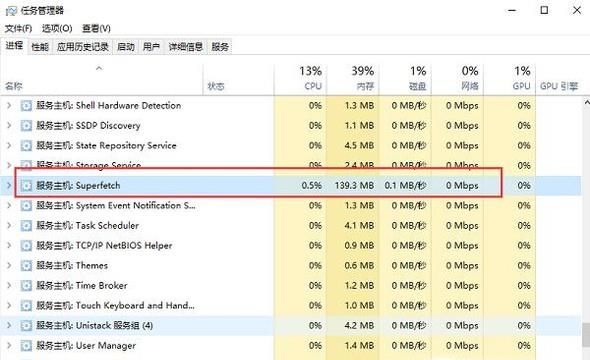Sort by the 0% 网络 column header
The image size is (590, 360).
click(x=457, y=79)
